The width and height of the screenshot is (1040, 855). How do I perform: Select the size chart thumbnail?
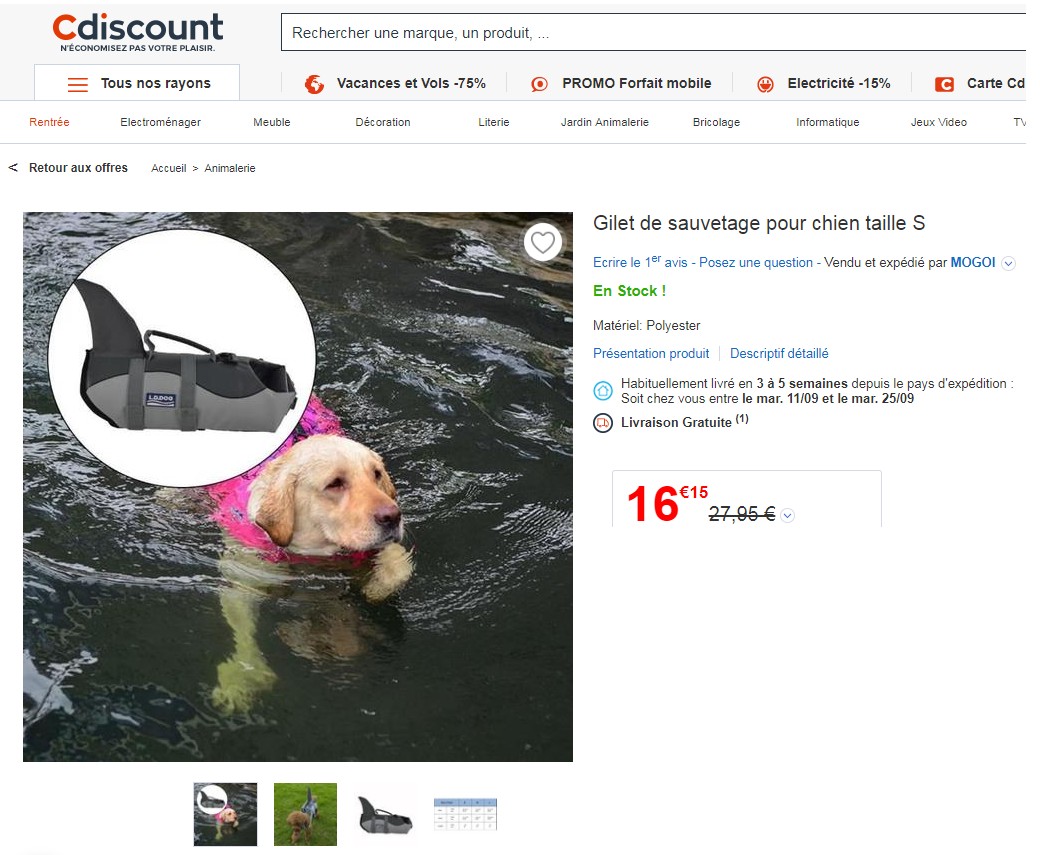[x=465, y=814]
